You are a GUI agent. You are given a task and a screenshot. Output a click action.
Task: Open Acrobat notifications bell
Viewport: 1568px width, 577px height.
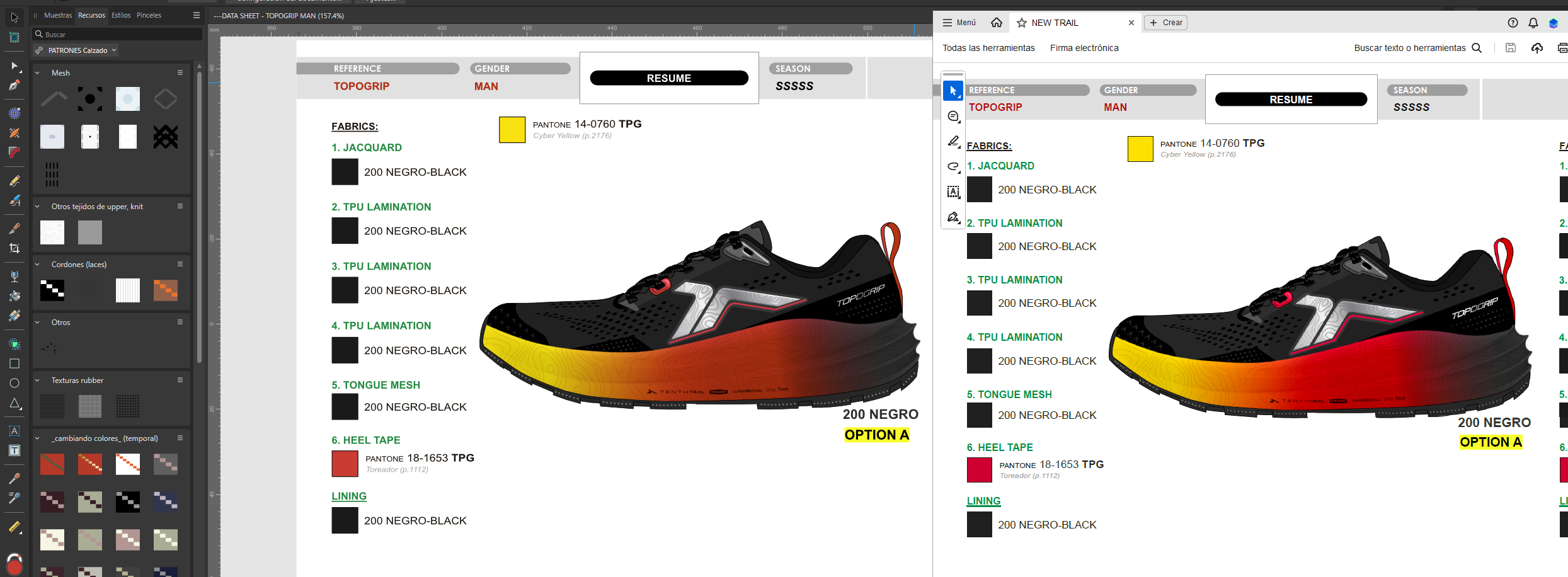pyautogui.click(x=1533, y=23)
